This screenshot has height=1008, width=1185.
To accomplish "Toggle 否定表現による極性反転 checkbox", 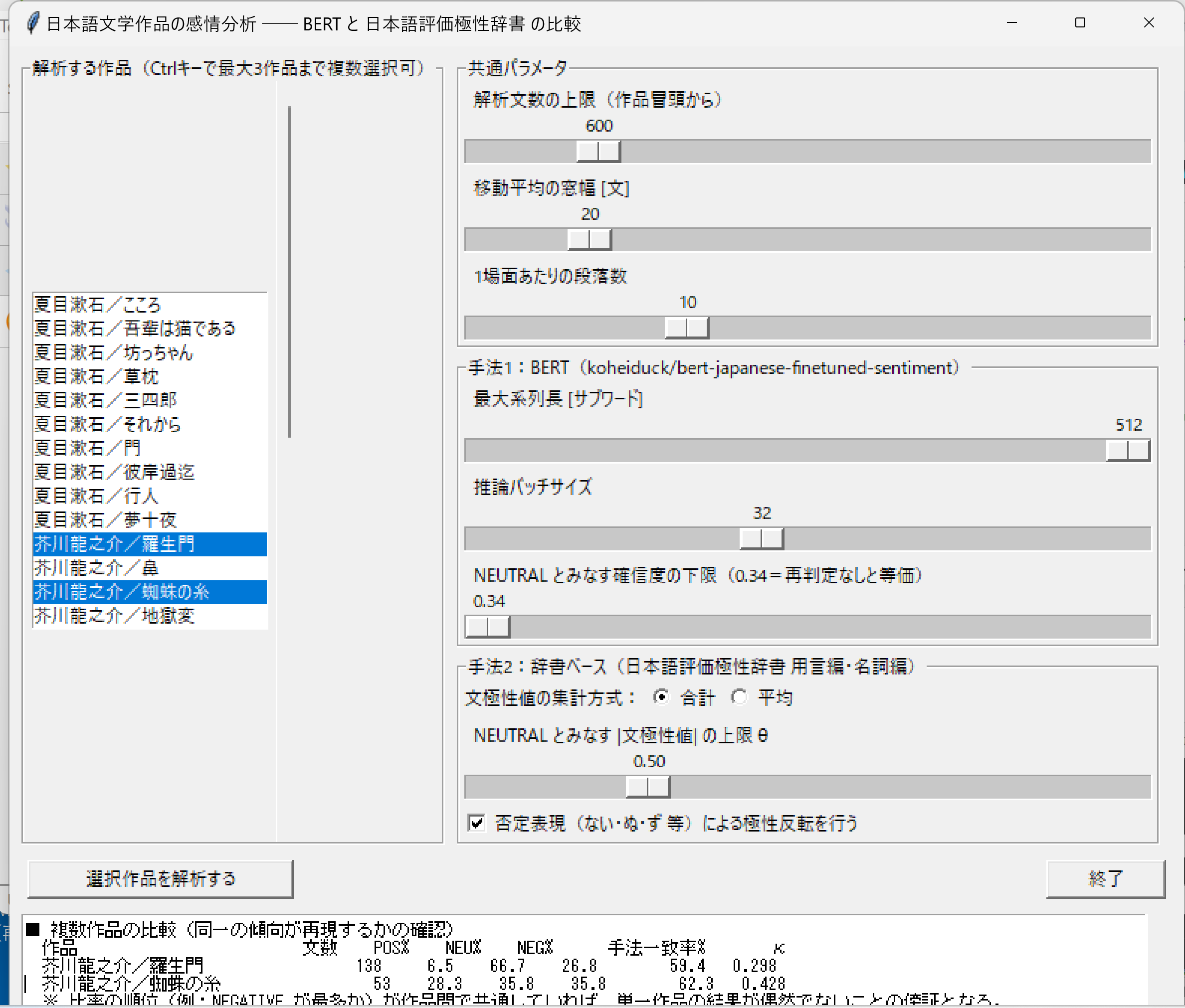I will tap(476, 823).
